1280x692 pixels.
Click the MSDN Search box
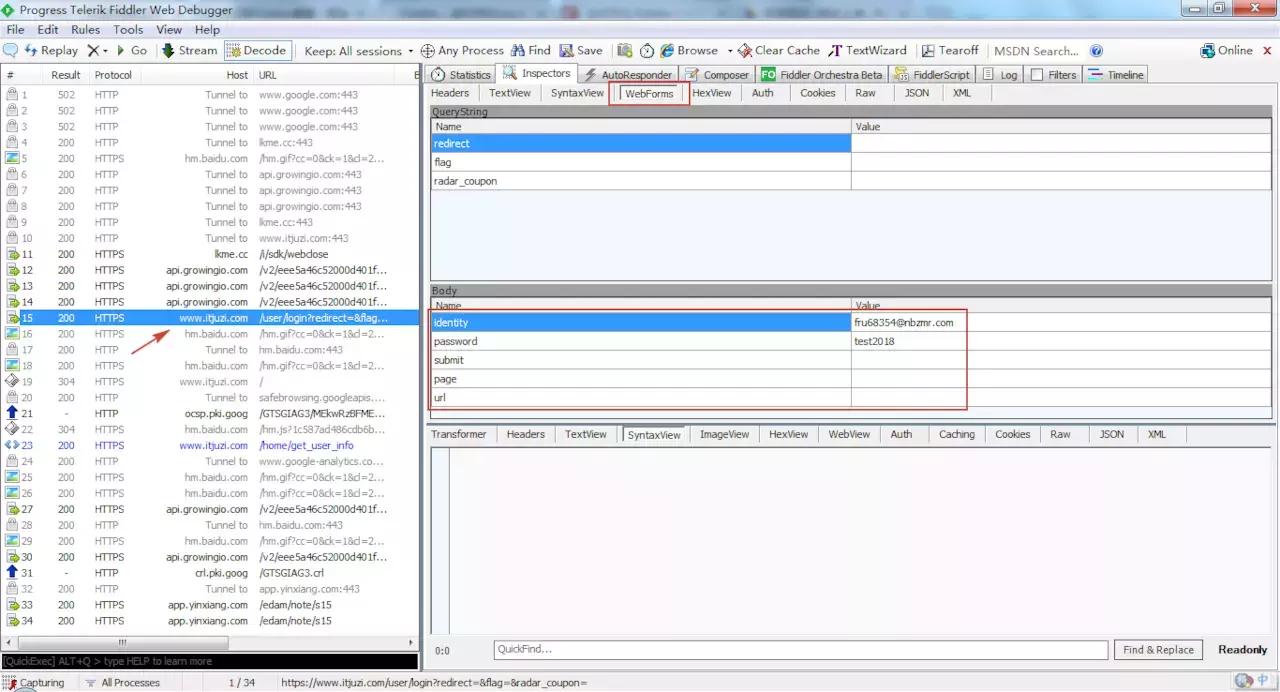coord(1037,50)
